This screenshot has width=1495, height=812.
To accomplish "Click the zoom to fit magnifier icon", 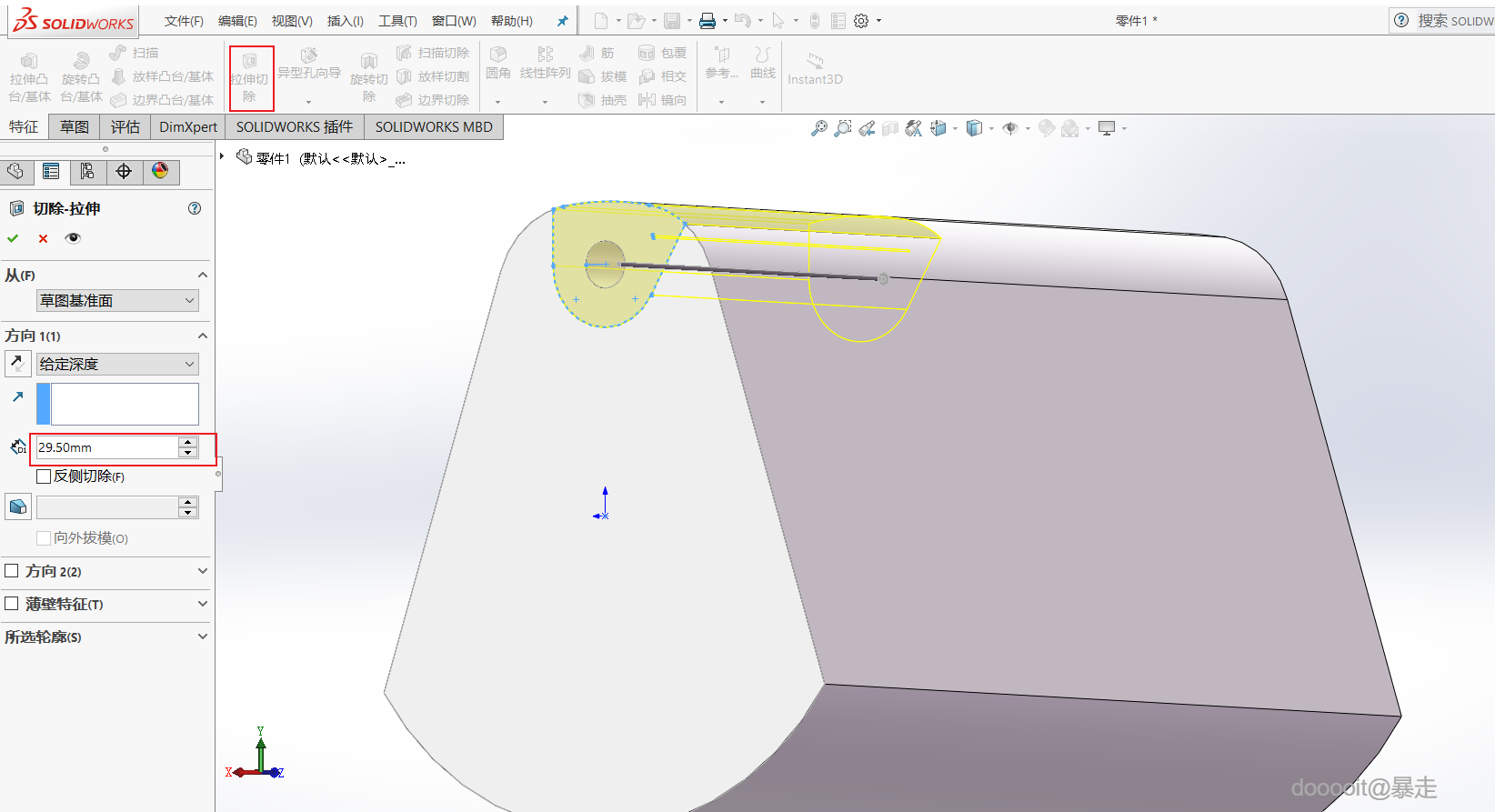I will pyautogui.click(x=819, y=128).
